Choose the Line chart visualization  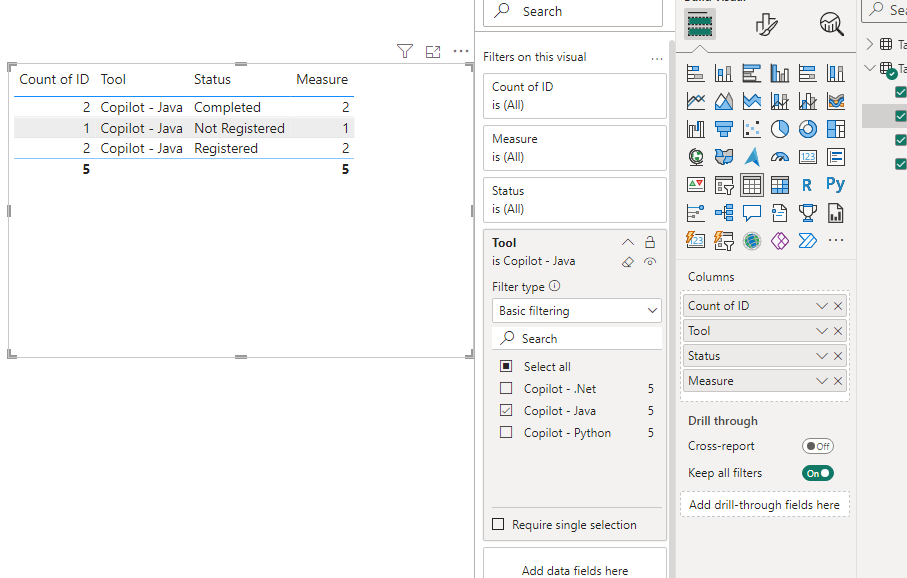click(x=695, y=101)
